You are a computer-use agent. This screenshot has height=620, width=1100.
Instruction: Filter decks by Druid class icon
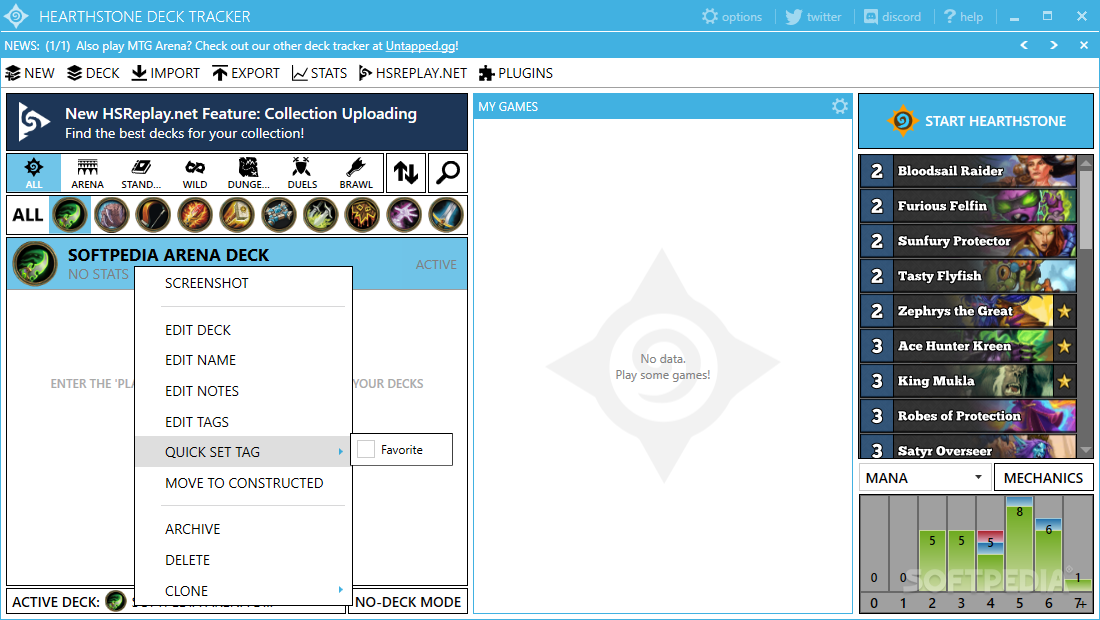(x=112, y=215)
